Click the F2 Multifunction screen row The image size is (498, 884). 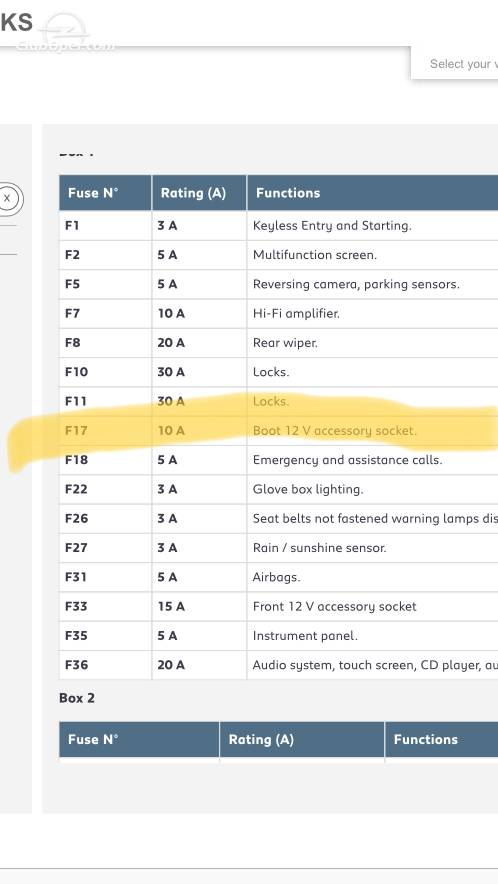click(x=279, y=255)
